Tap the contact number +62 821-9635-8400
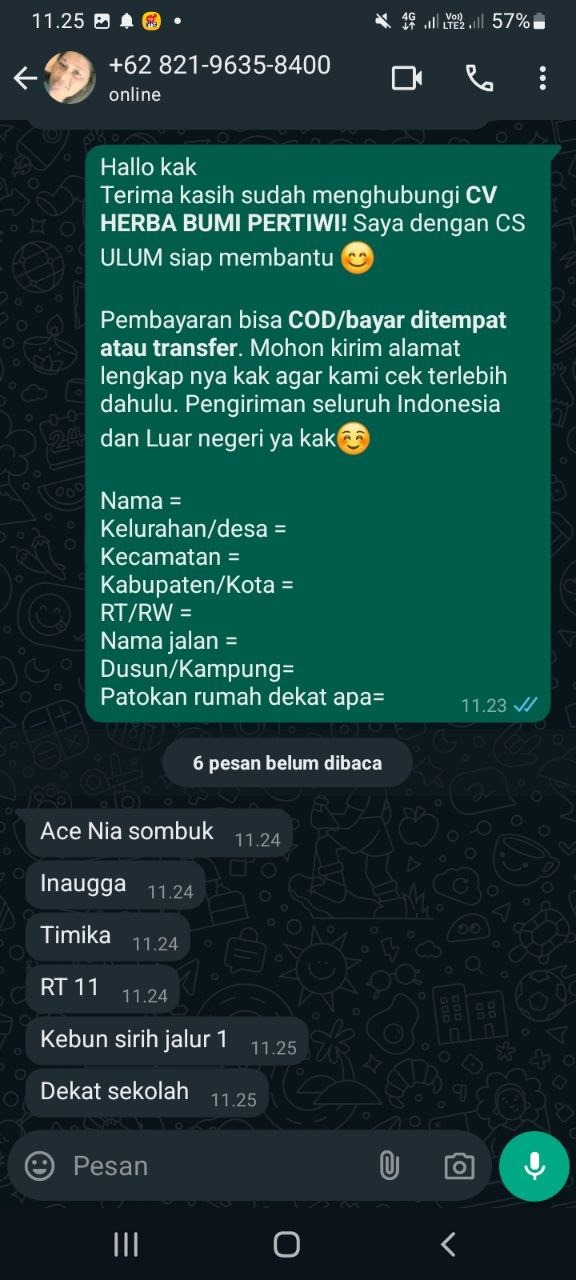This screenshot has width=576, height=1280. [219, 65]
